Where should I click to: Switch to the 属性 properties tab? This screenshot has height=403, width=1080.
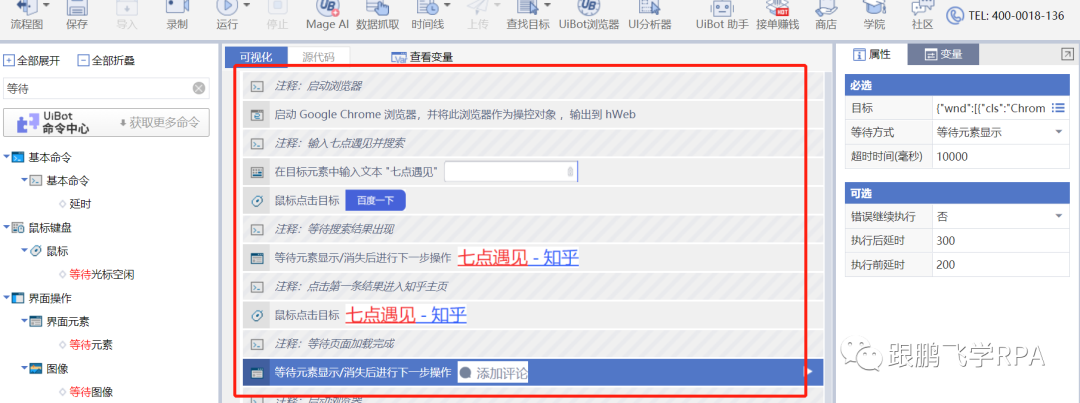(x=872, y=54)
